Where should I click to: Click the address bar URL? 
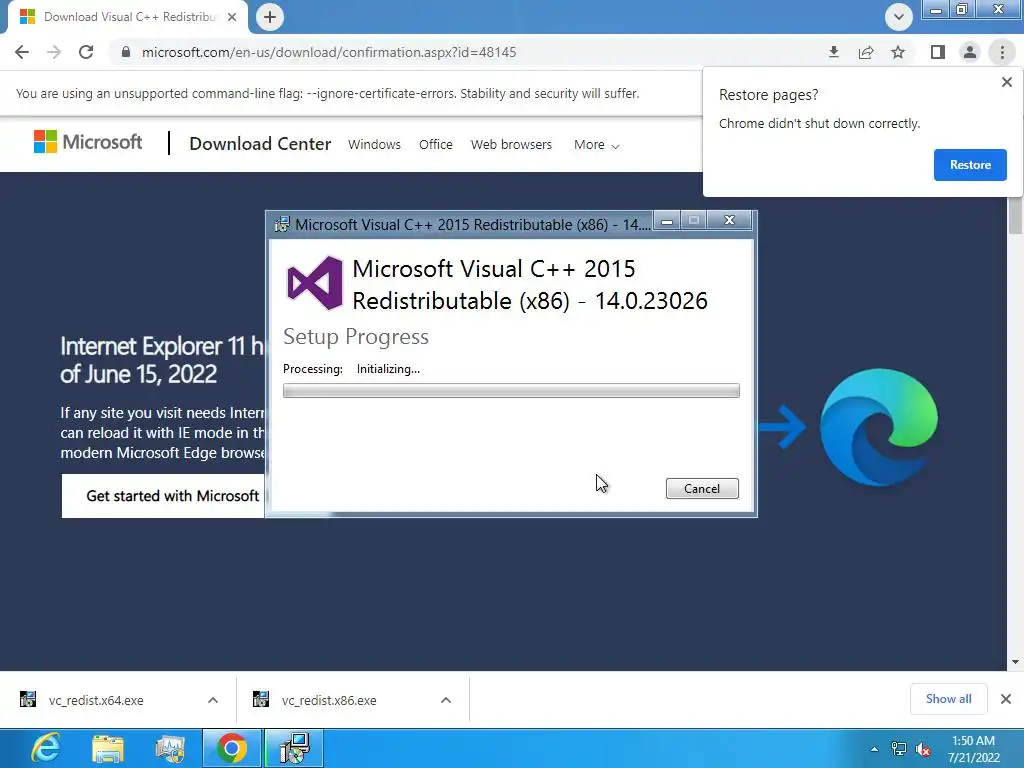(329, 52)
